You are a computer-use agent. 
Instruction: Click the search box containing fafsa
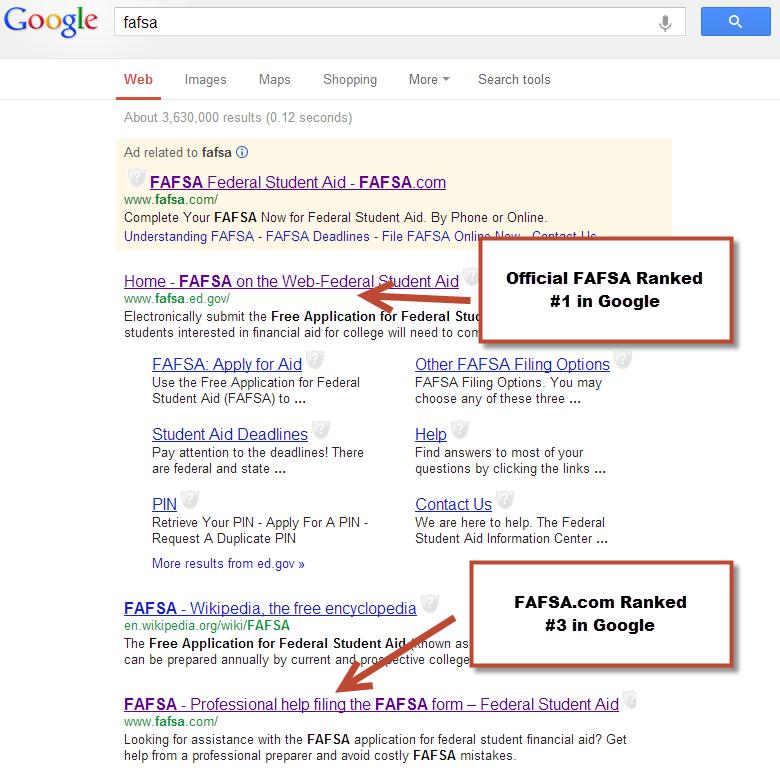[x=380, y=22]
